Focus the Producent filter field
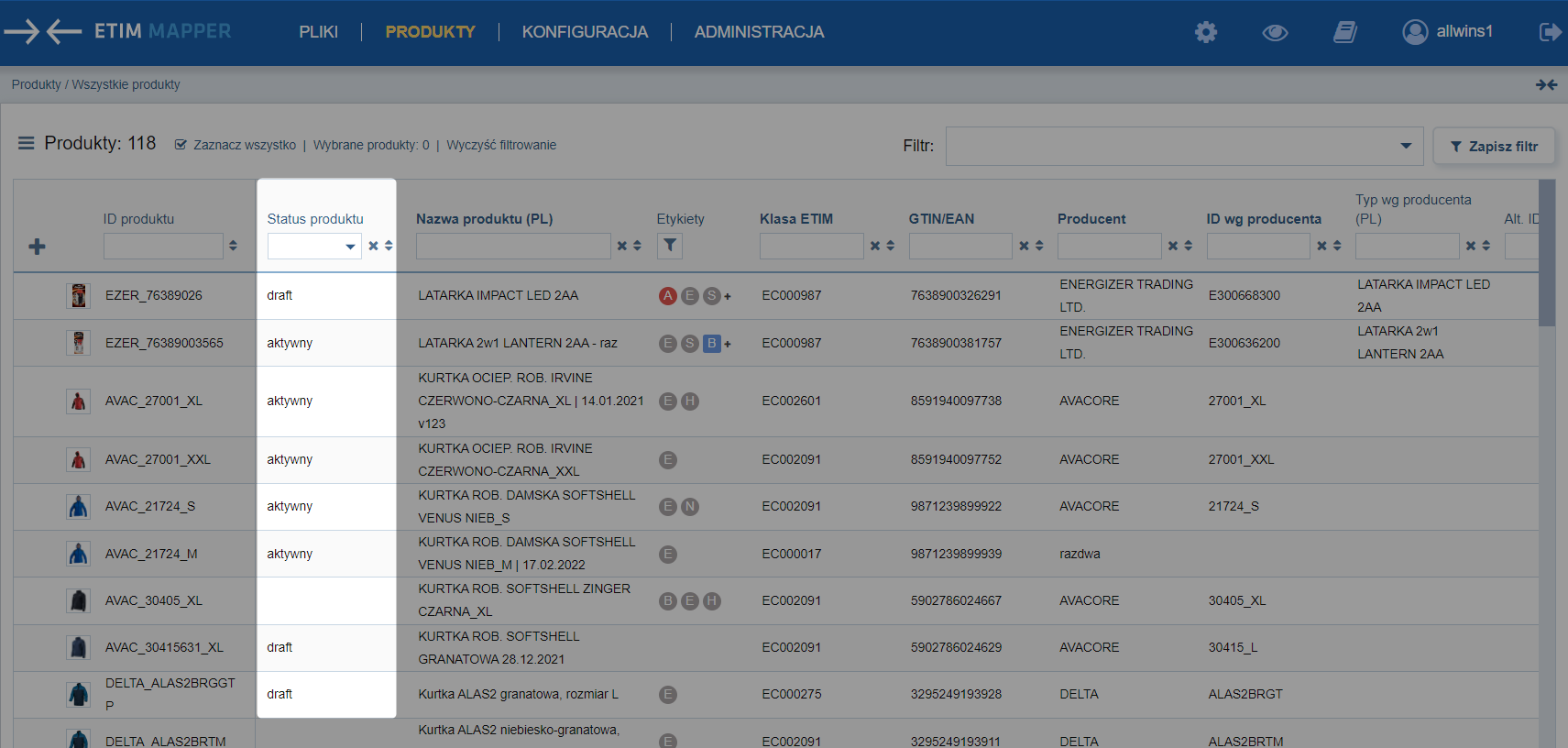The width and height of the screenshot is (1568, 748). (x=1110, y=246)
